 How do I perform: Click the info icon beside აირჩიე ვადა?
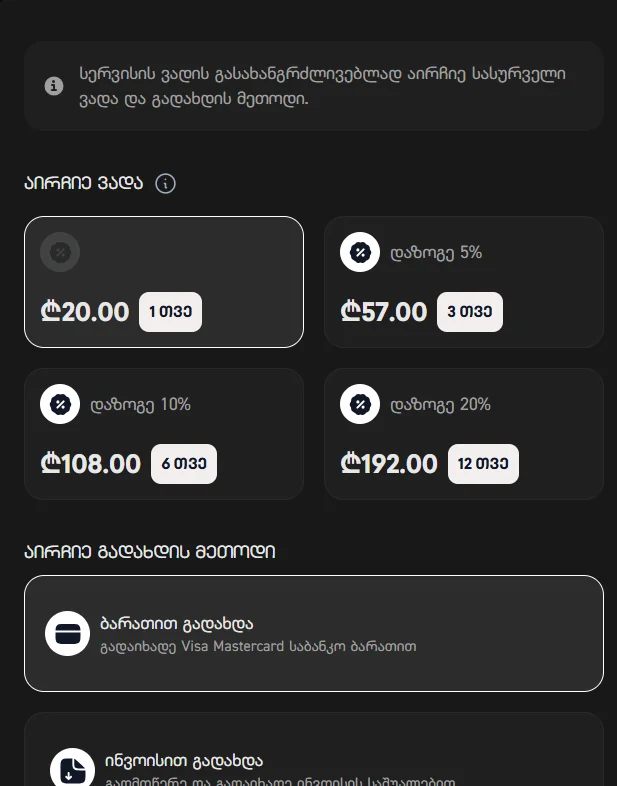coord(166,184)
